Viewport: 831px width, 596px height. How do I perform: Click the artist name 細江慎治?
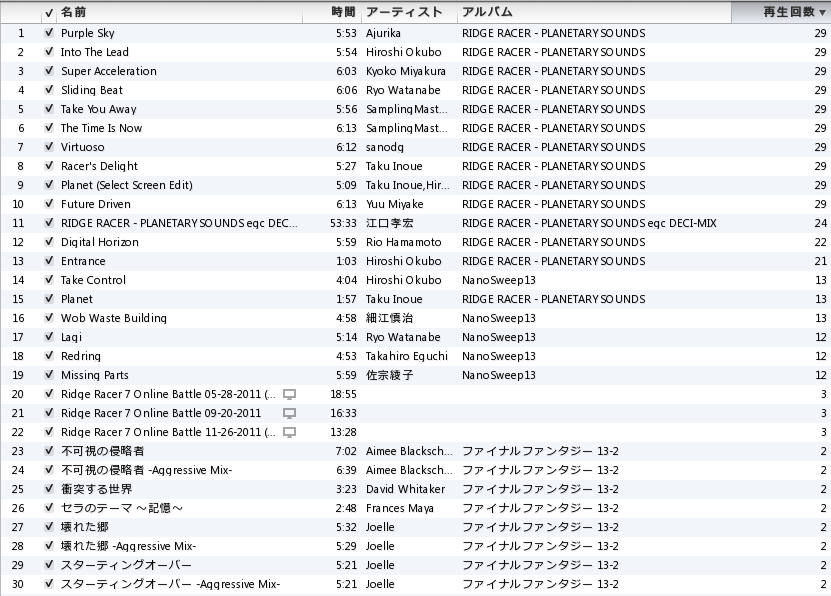(390, 318)
